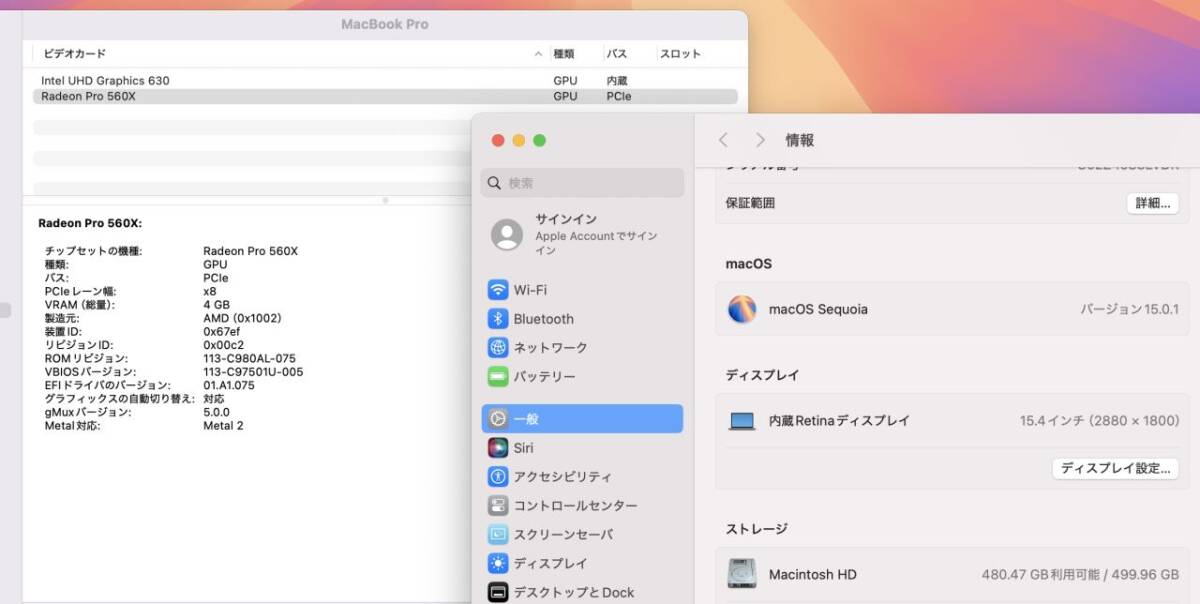This screenshot has height=604, width=1200.
Task: Click the user avatar icon beside サインイン
Action: coord(507,235)
